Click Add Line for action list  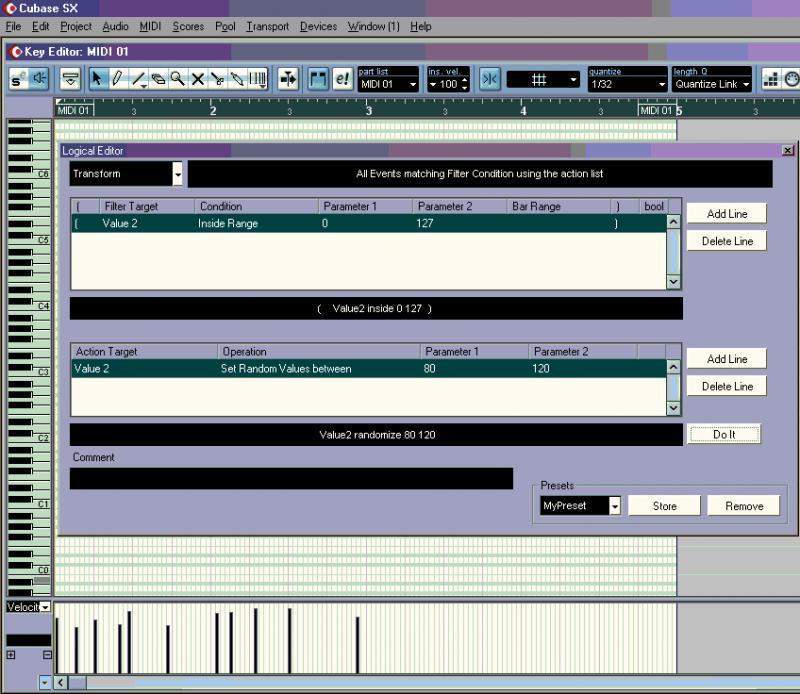pyautogui.click(x=727, y=359)
